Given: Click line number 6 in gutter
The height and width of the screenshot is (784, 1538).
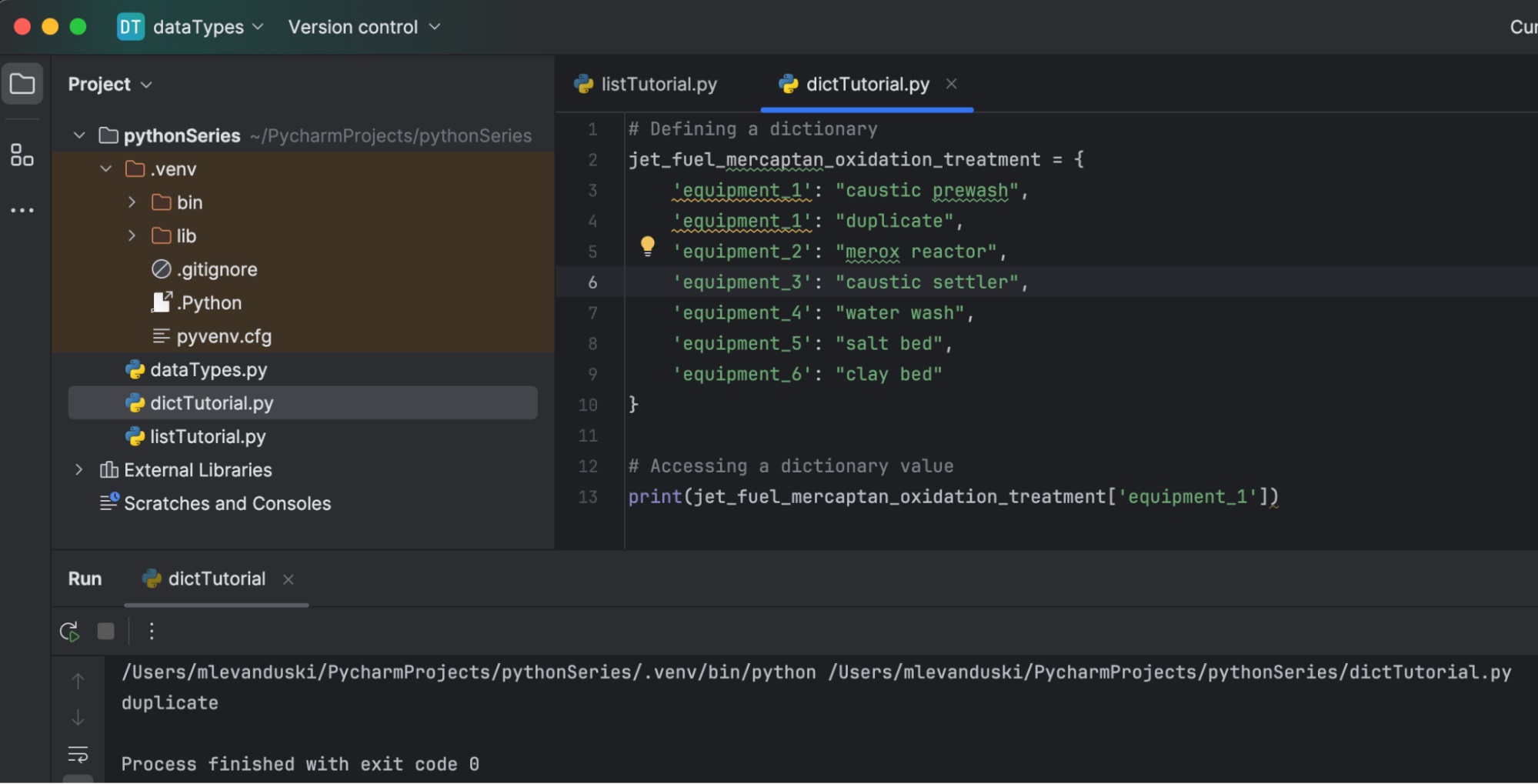Looking at the screenshot, I should (x=592, y=282).
